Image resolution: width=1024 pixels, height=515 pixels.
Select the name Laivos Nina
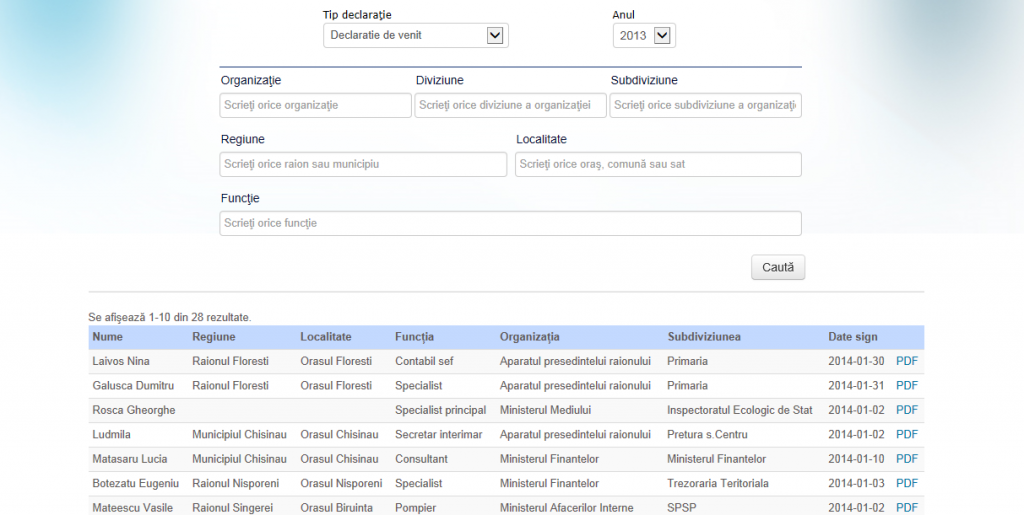[x=121, y=361]
